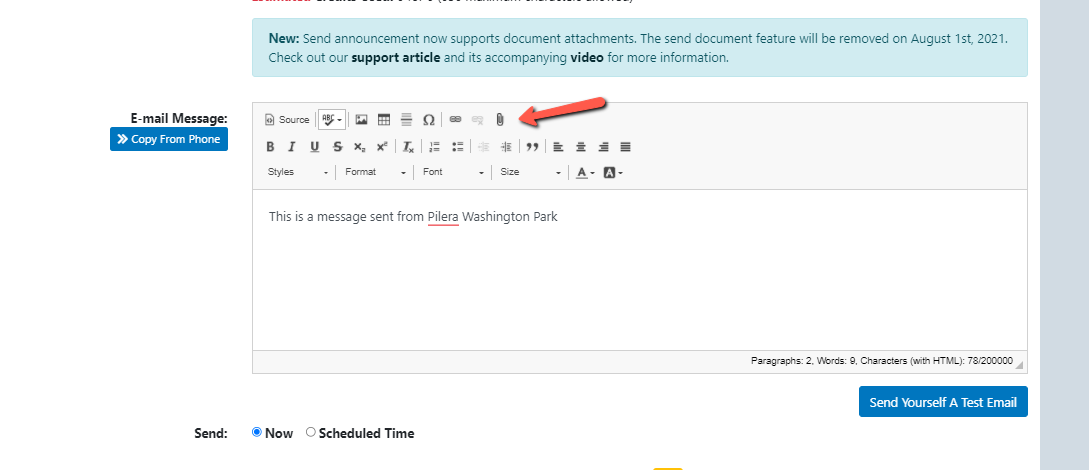Click the editor resize handle corner
This screenshot has height=470, width=1089.
coord(1020,364)
